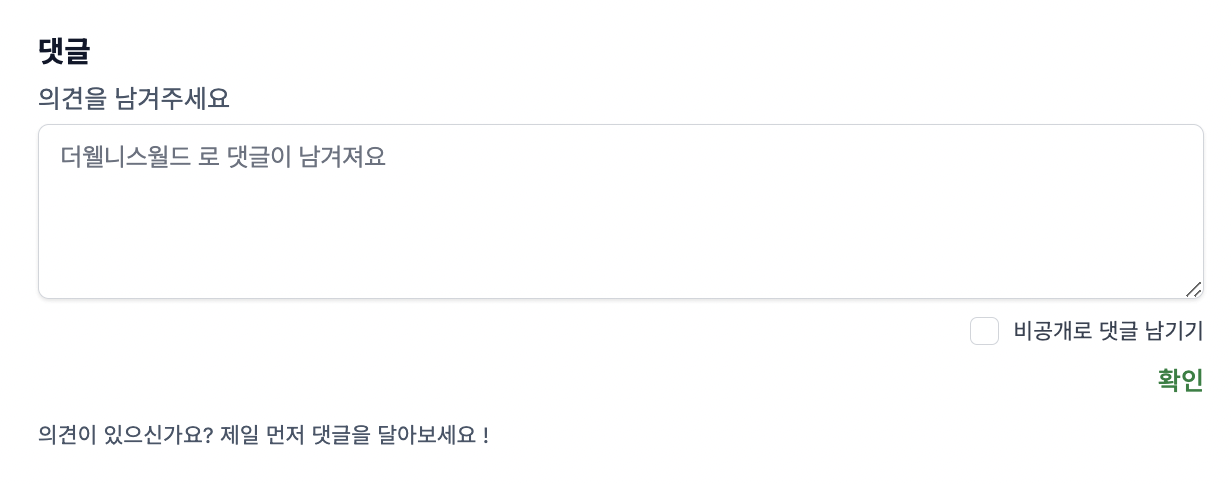Click the 의견을 남겨주세요 field label

point(134,98)
